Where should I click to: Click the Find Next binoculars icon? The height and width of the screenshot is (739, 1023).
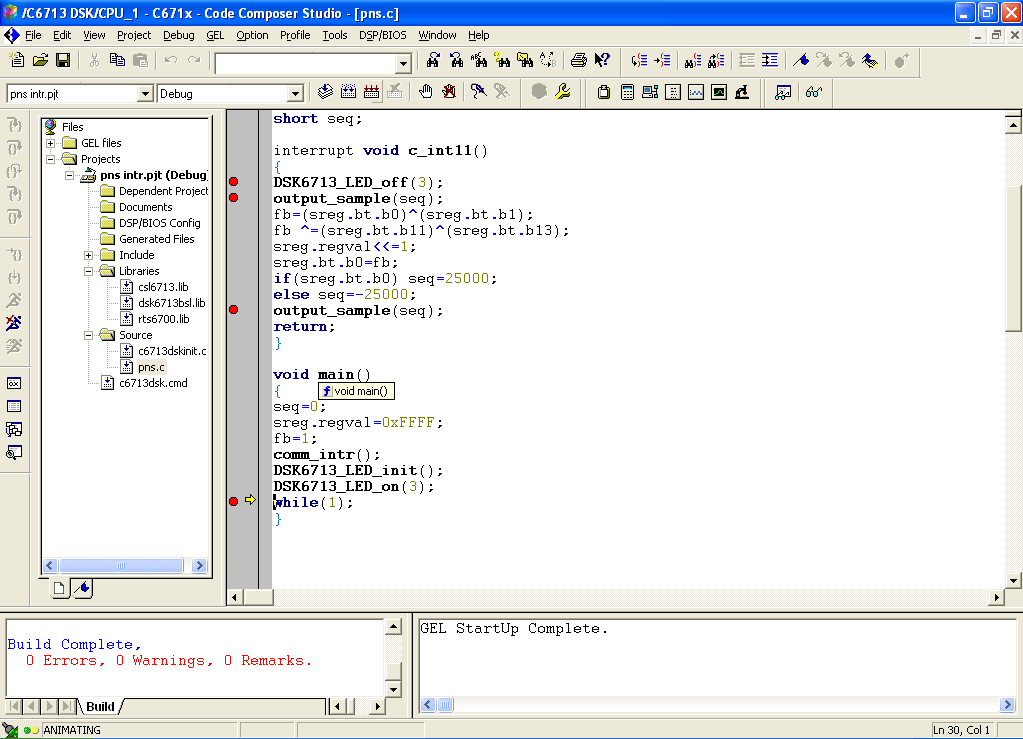(x=433, y=61)
